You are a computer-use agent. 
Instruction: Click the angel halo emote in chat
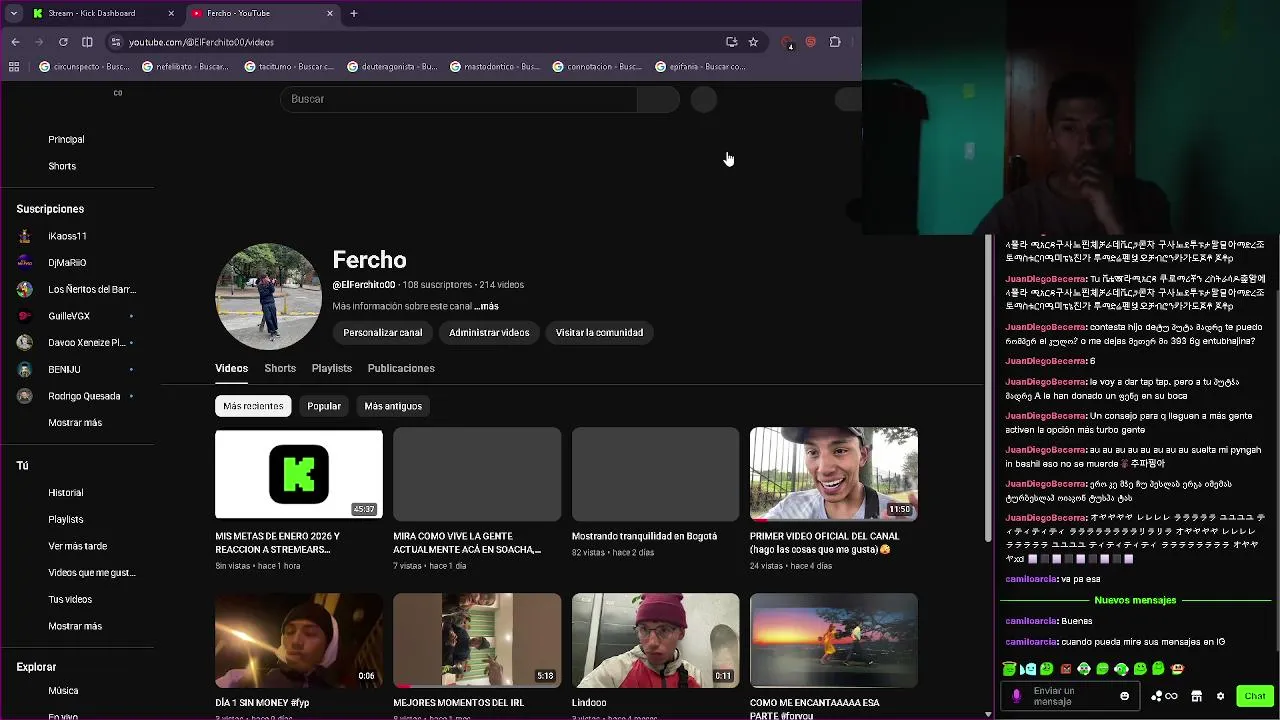pos(1010,668)
